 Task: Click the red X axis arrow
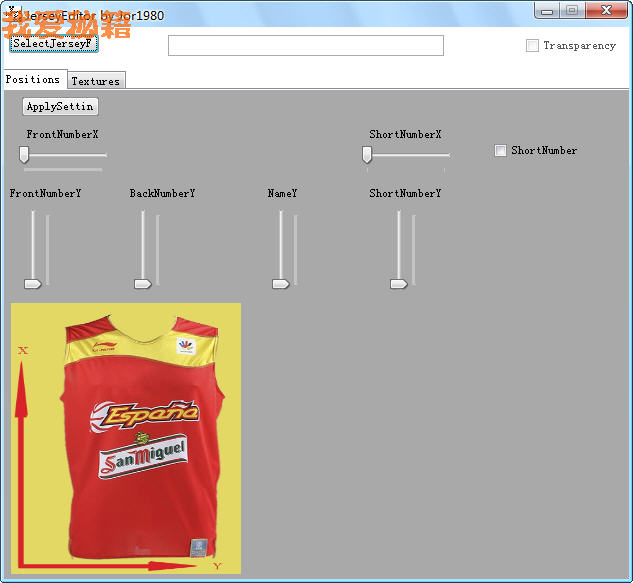(x=22, y=450)
